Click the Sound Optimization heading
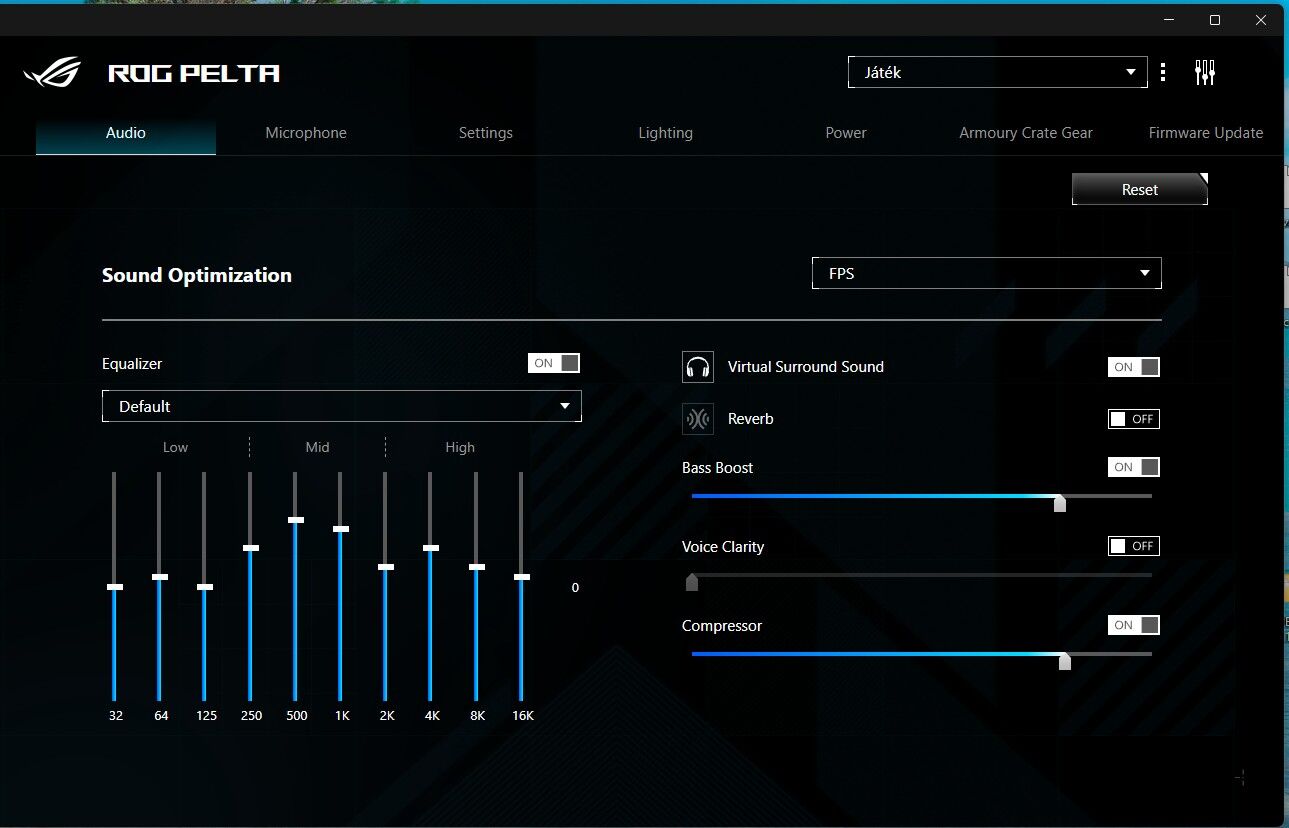Viewport: 1289px width, 828px height. (x=197, y=275)
